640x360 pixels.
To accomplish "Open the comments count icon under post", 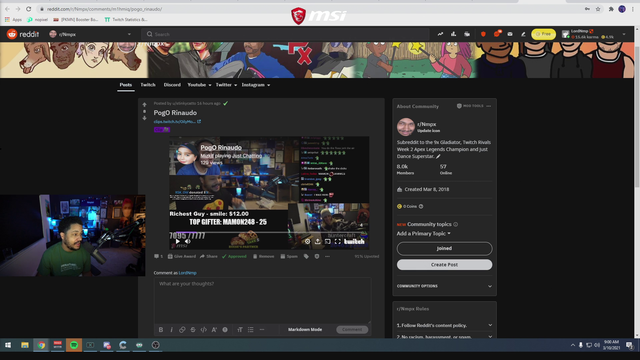I will [x=158, y=256].
